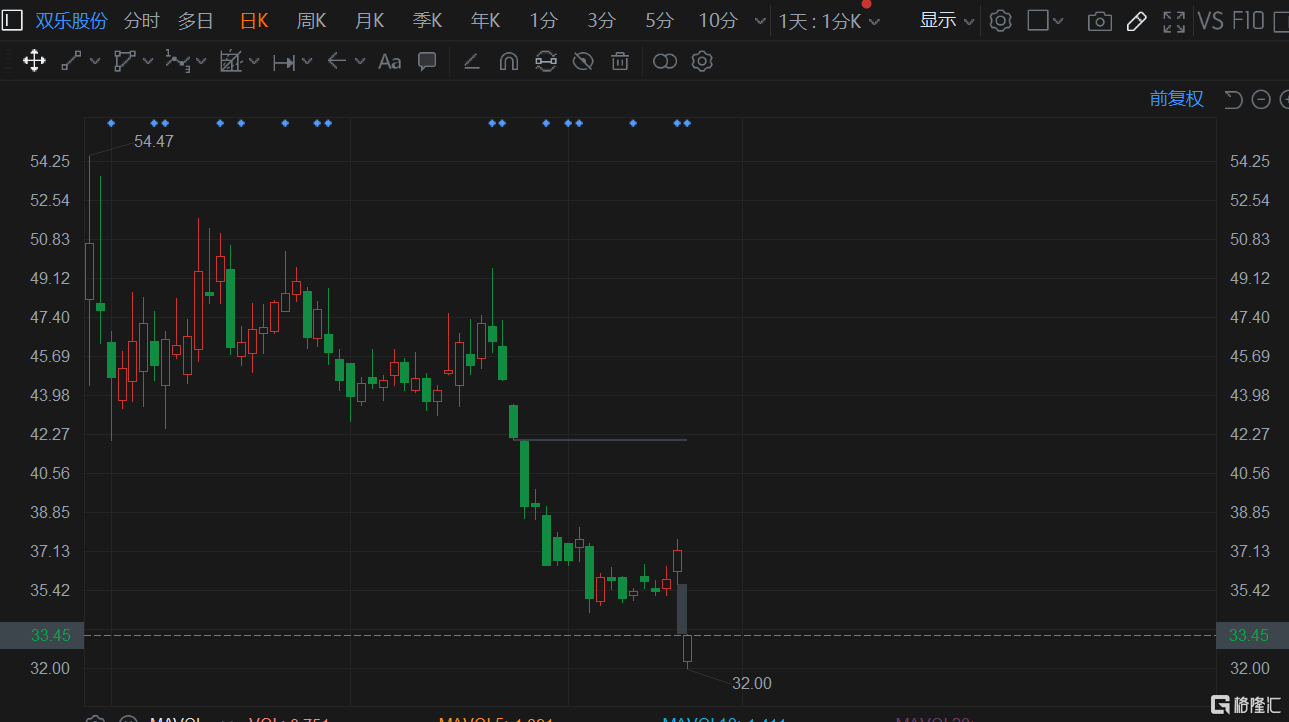Image resolution: width=1289 pixels, height=722 pixels.
Task: Select the 5分 minute chart tab
Action: click(660, 21)
